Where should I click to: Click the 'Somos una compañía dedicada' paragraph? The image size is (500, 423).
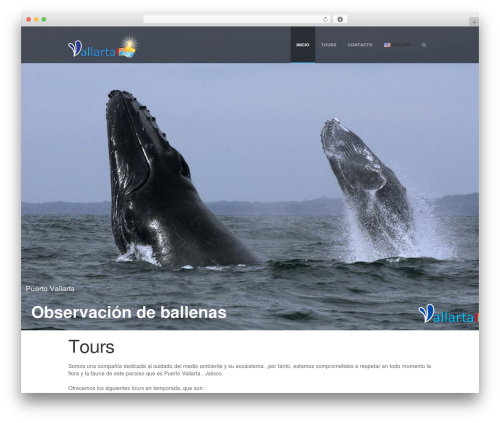(x=249, y=370)
